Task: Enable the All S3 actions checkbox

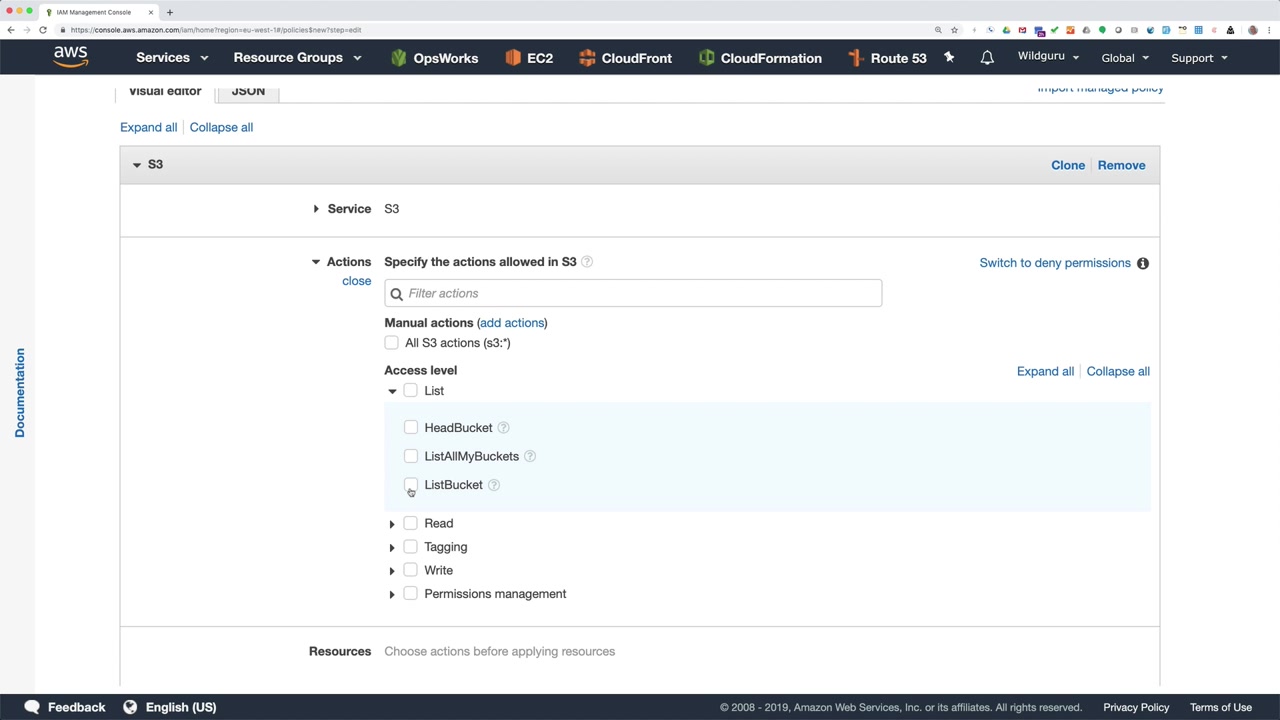Action: click(392, 343)
